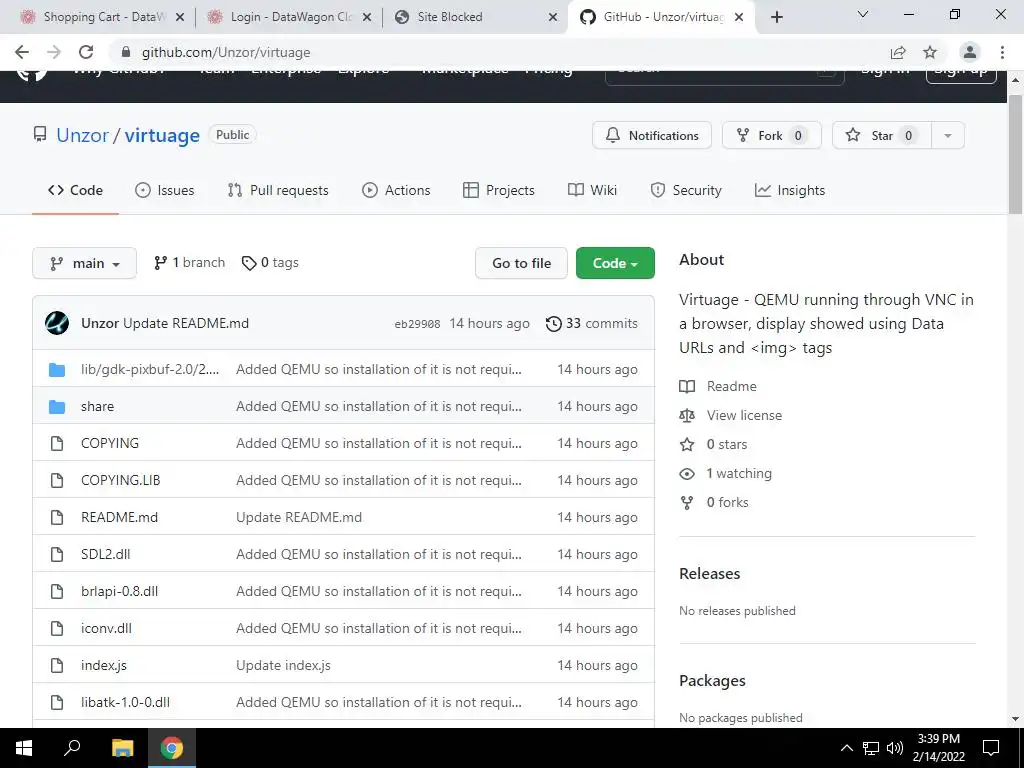Select the Code tab
This screenshot has width=1024, height=768.
(x=75, y=190)
